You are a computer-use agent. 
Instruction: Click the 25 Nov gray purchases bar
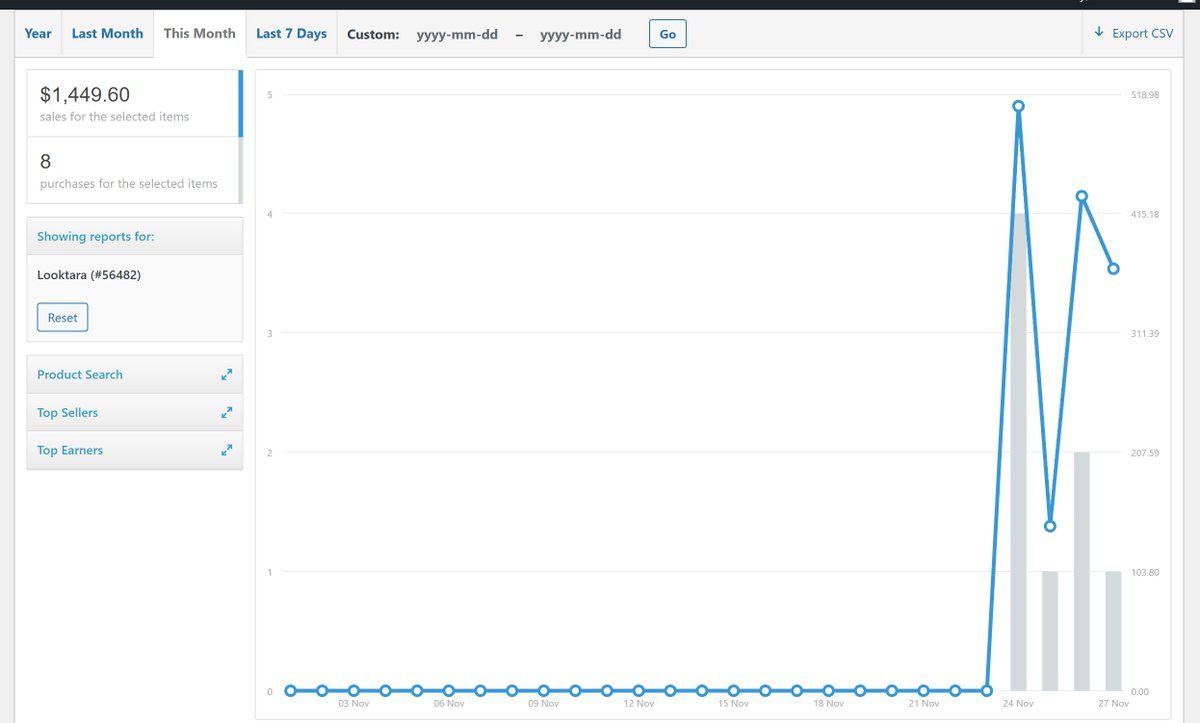point(1050,631)
